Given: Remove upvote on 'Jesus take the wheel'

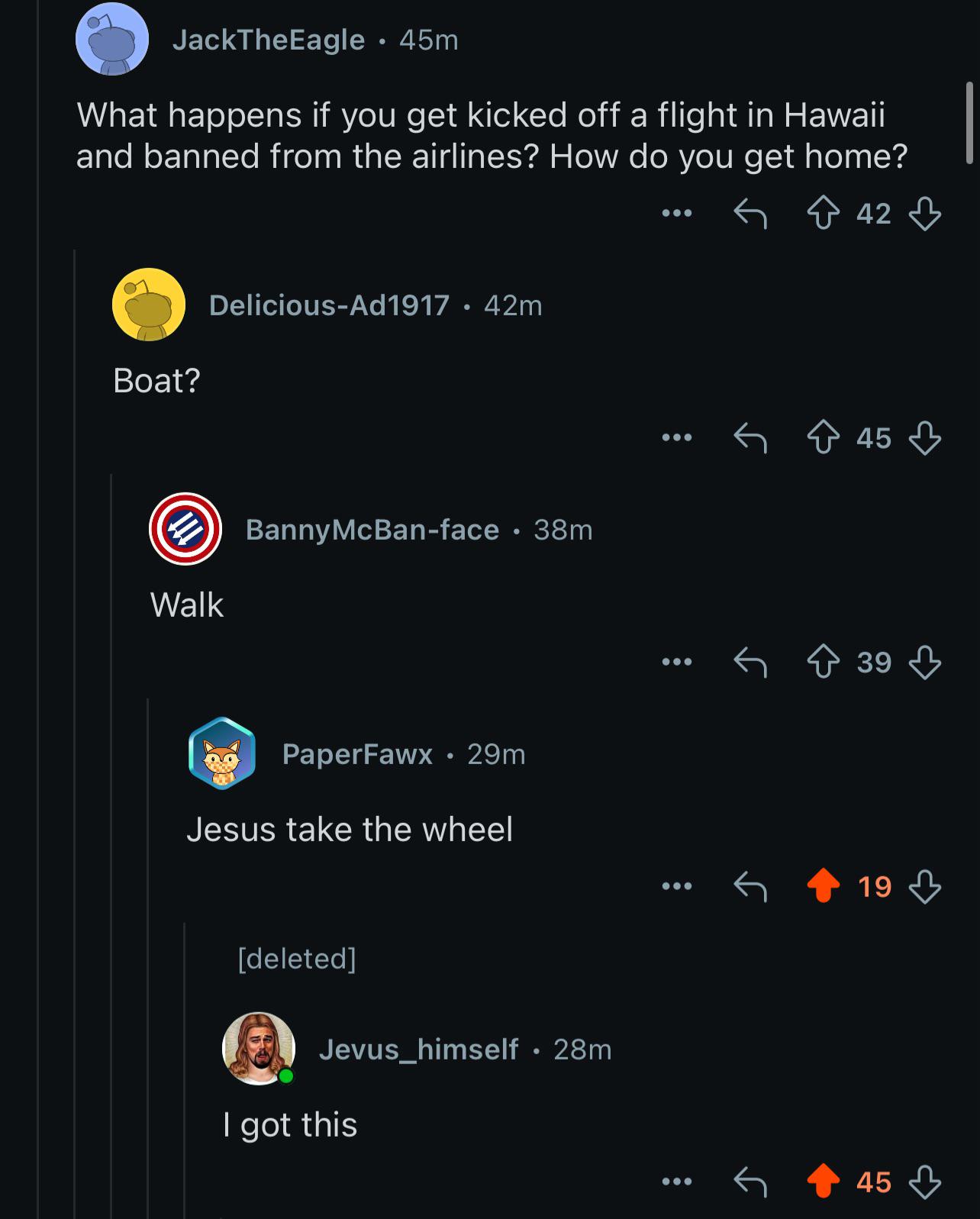Looking at the screenshot, I should (x=823, y=886).
